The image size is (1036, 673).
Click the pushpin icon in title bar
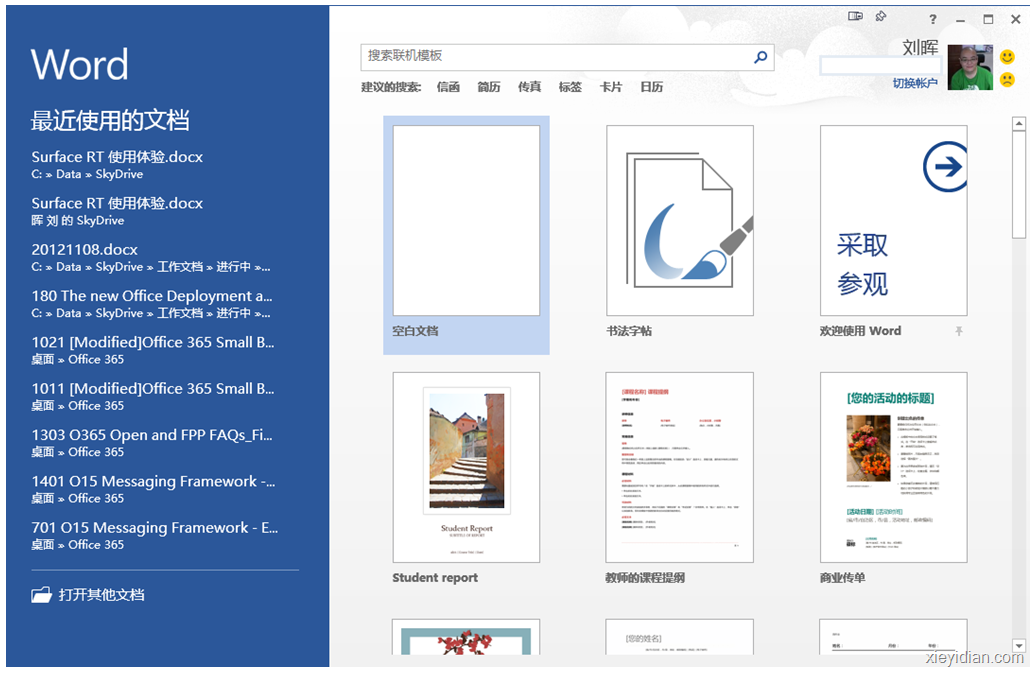pyautogui.click(x=881, y=17)
